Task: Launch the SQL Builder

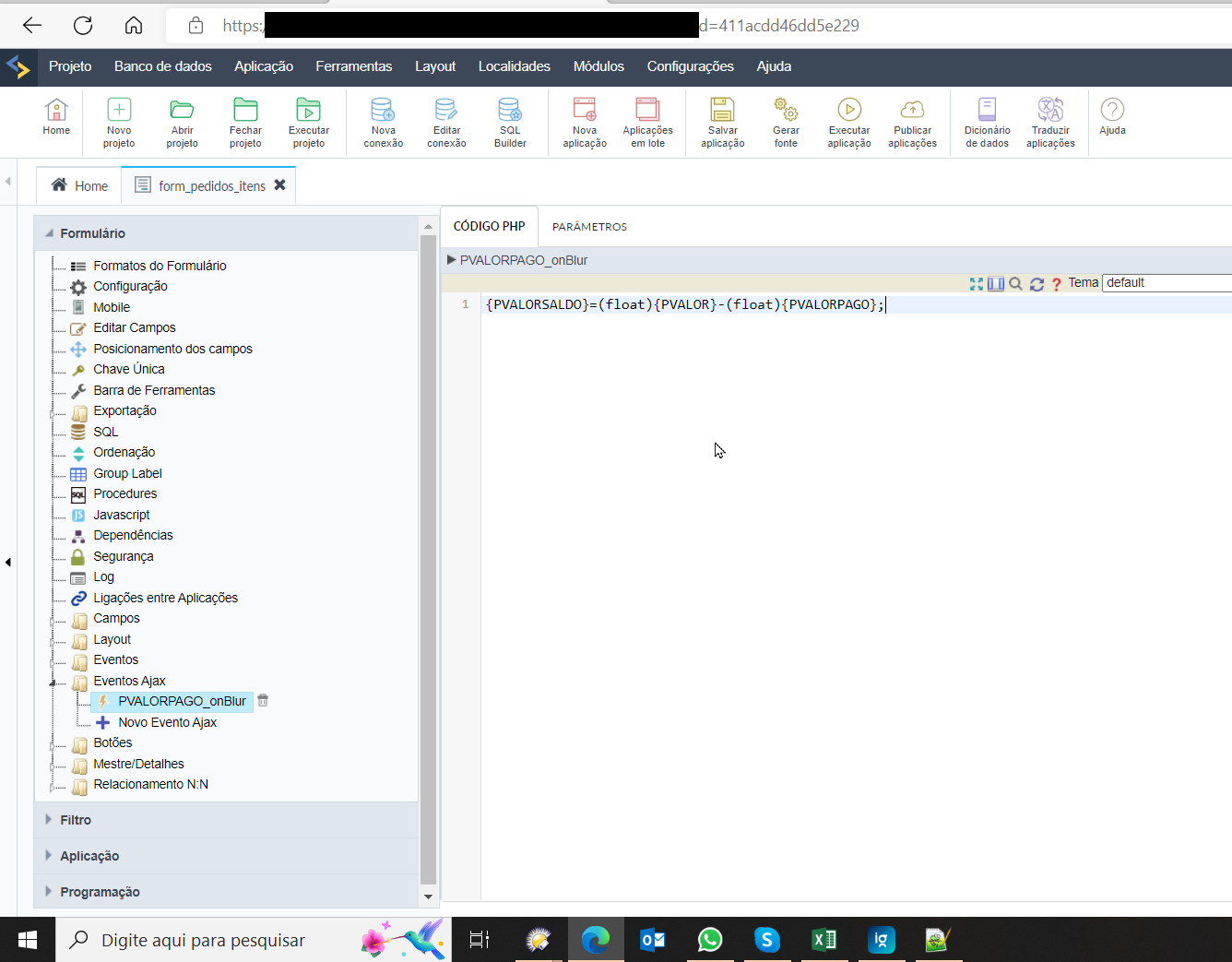Action: [x=510, y=123]
